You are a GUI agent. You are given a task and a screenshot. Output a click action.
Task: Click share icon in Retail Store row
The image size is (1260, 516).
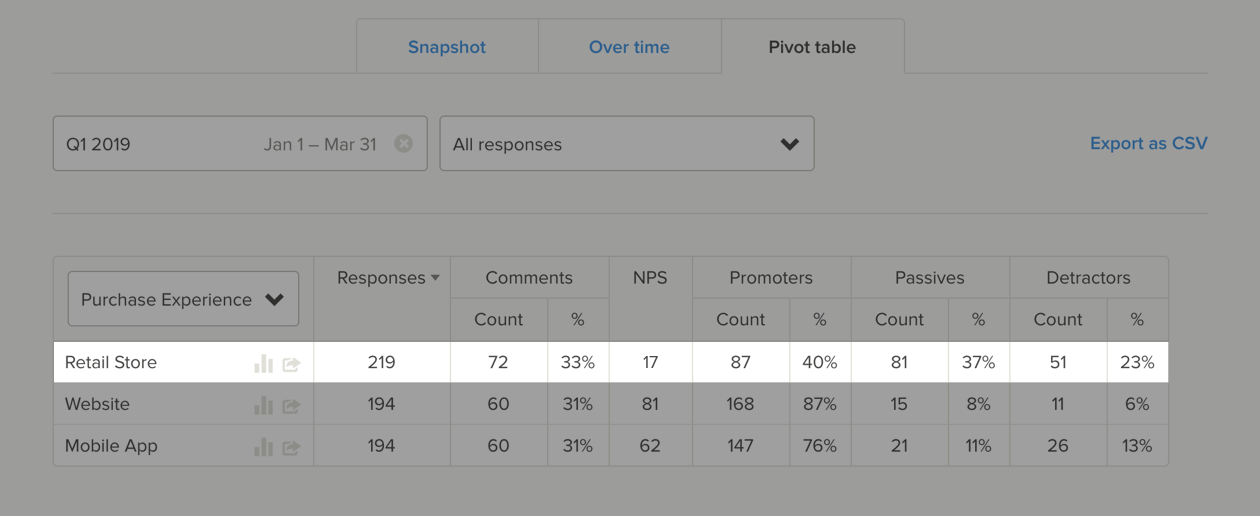[x=291, y=364]
